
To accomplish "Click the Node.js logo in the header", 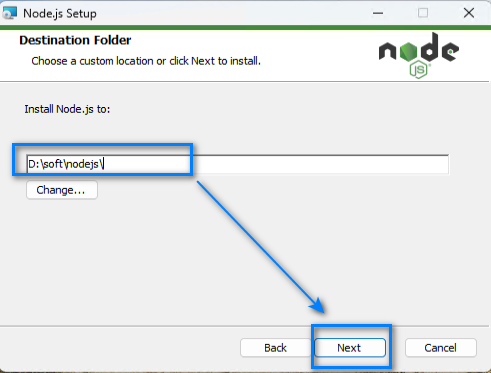I will 419,55.
